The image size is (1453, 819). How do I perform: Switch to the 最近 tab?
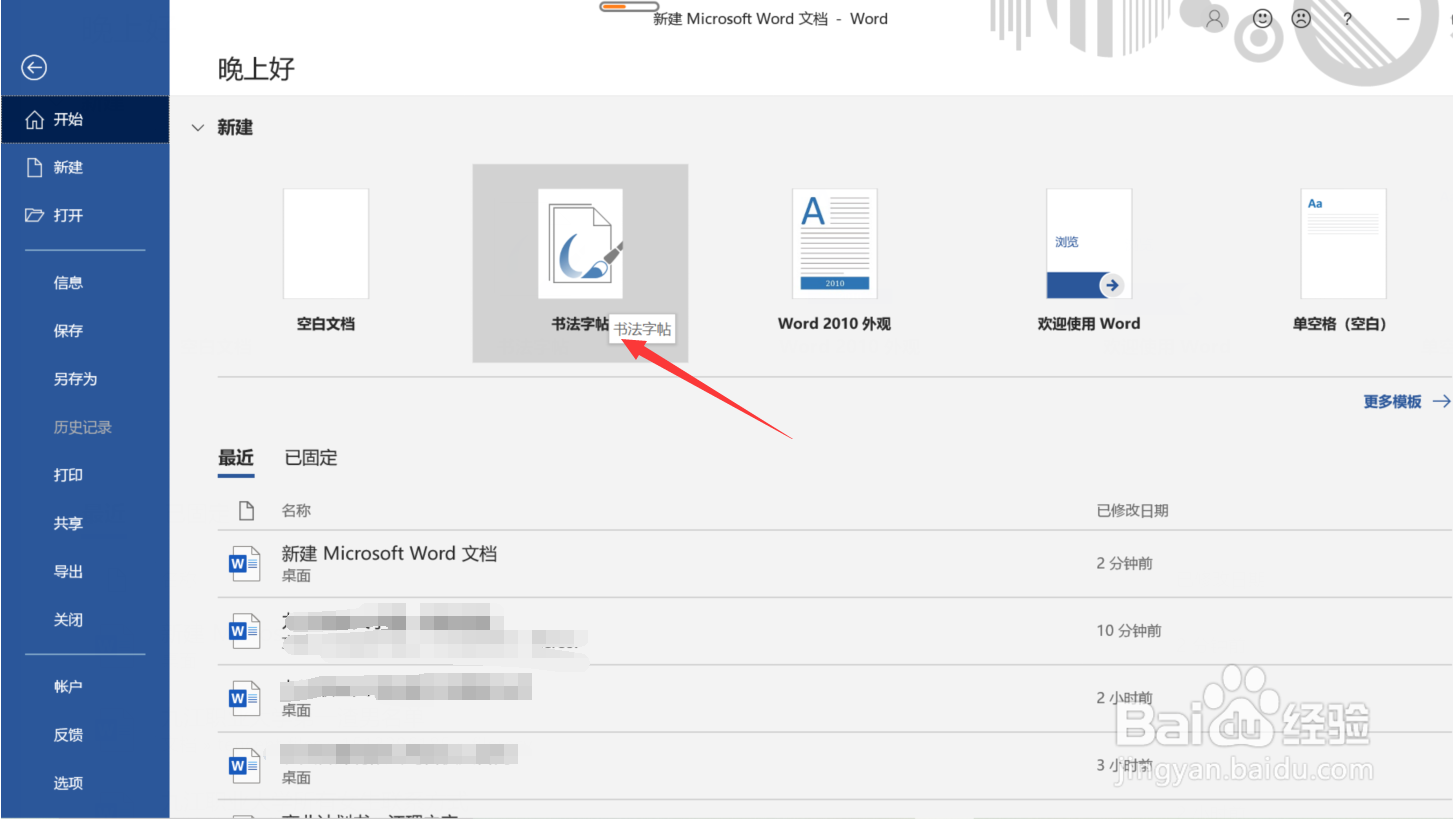pos(236,458)
